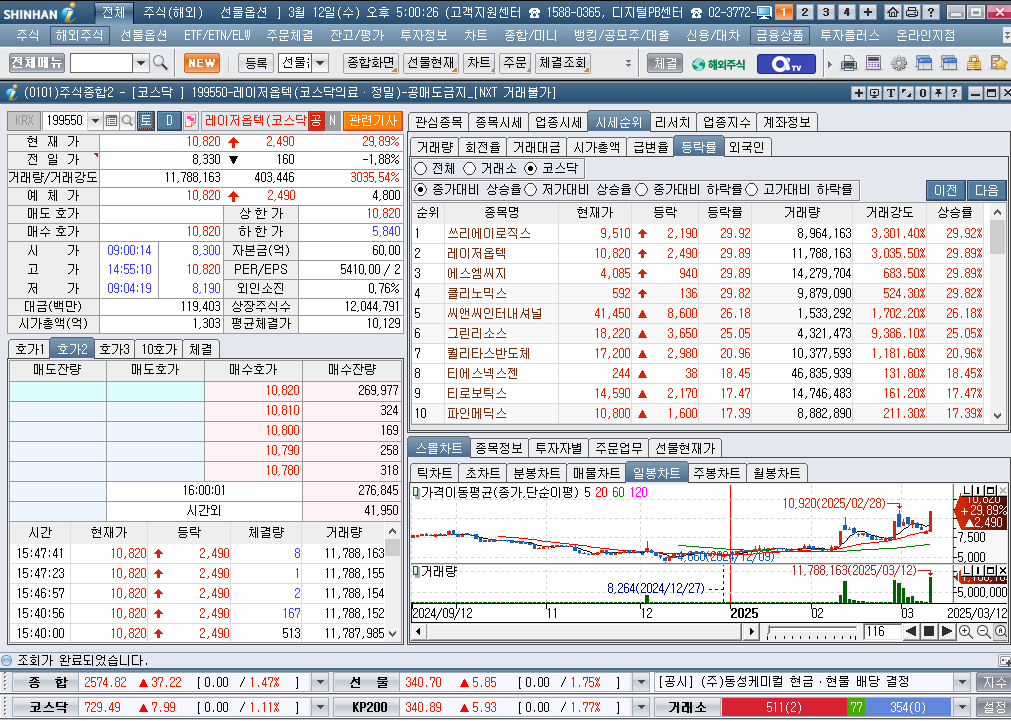Zoom out the chart with minus magnifier
Image resolution: width=1011 pixels, height=721 pixels.
pos(983,631)
